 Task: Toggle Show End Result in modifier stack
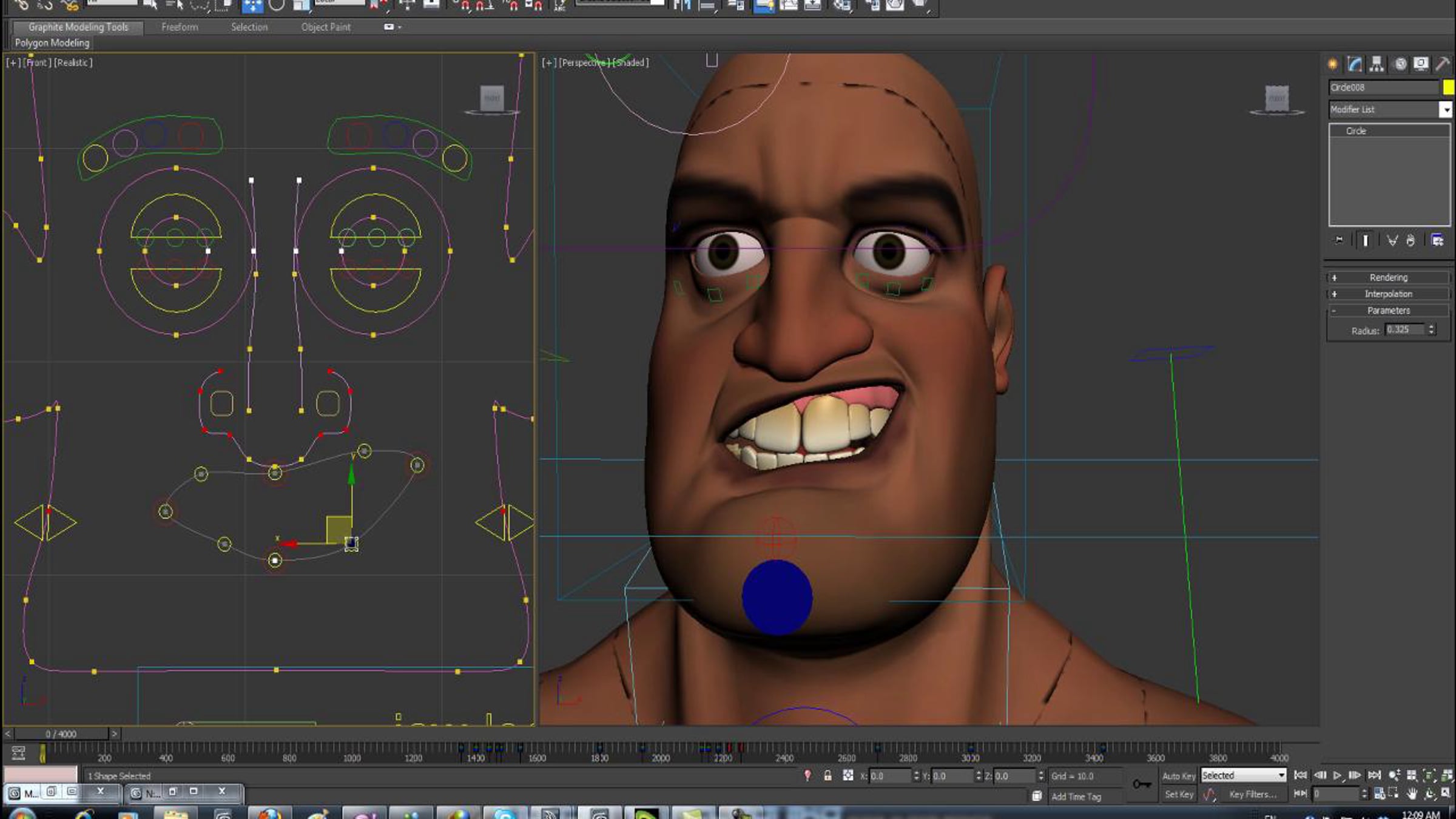[1366, 240]
